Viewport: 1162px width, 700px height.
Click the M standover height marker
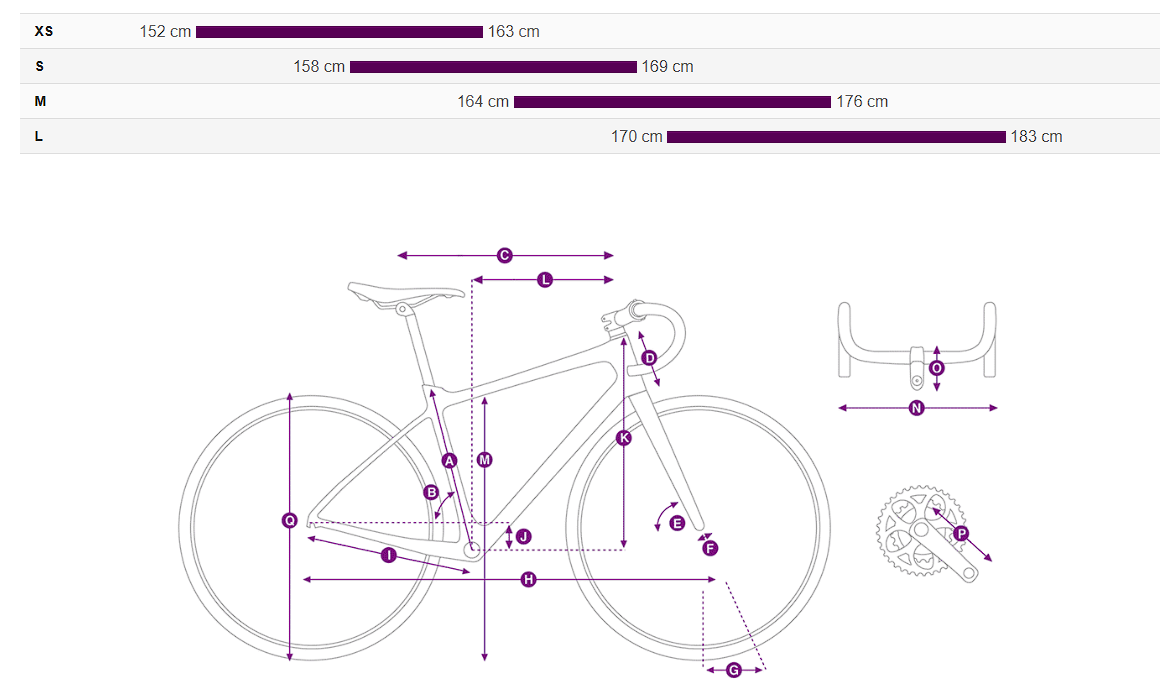pyautogui.click(x=484, y=460)
